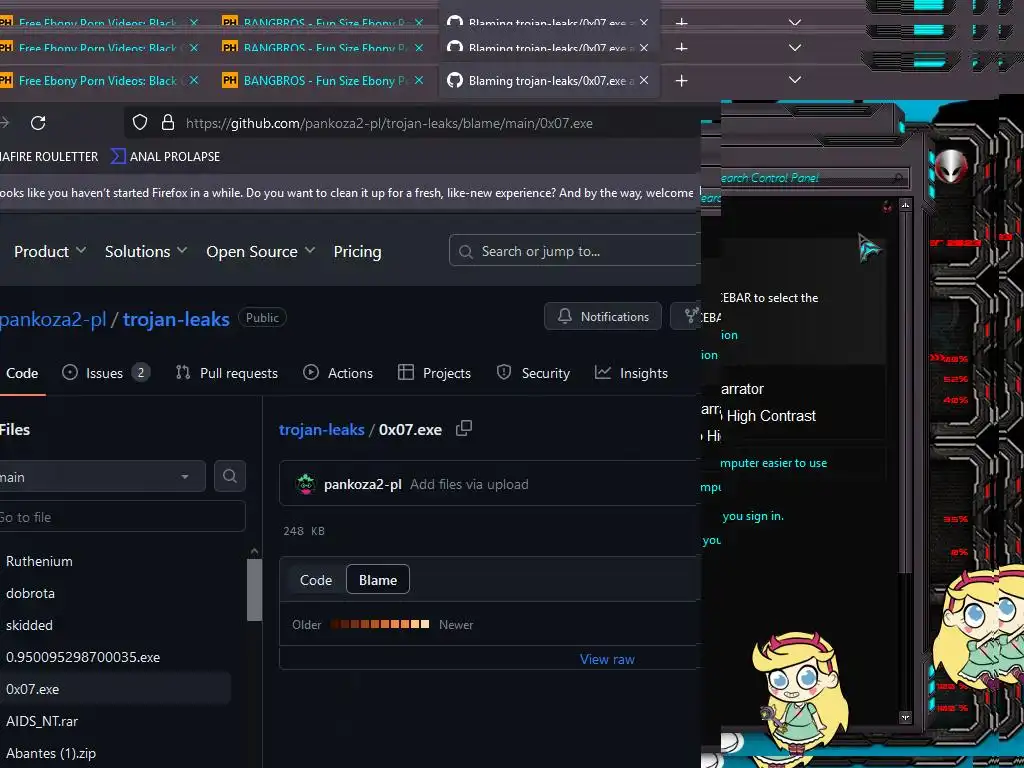Image resolution: width=1024 pixels, height=768 pixels.
Task: Expand the Solutions menu
Action: click(146, 251)
